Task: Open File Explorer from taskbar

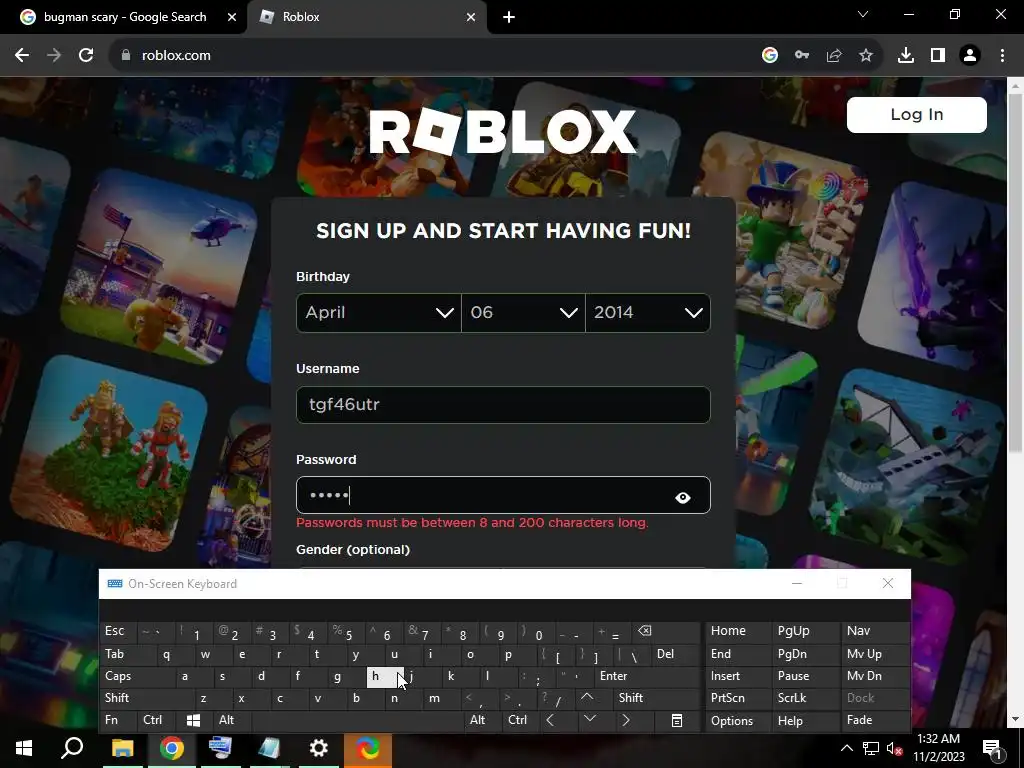Action: [122, 748]
